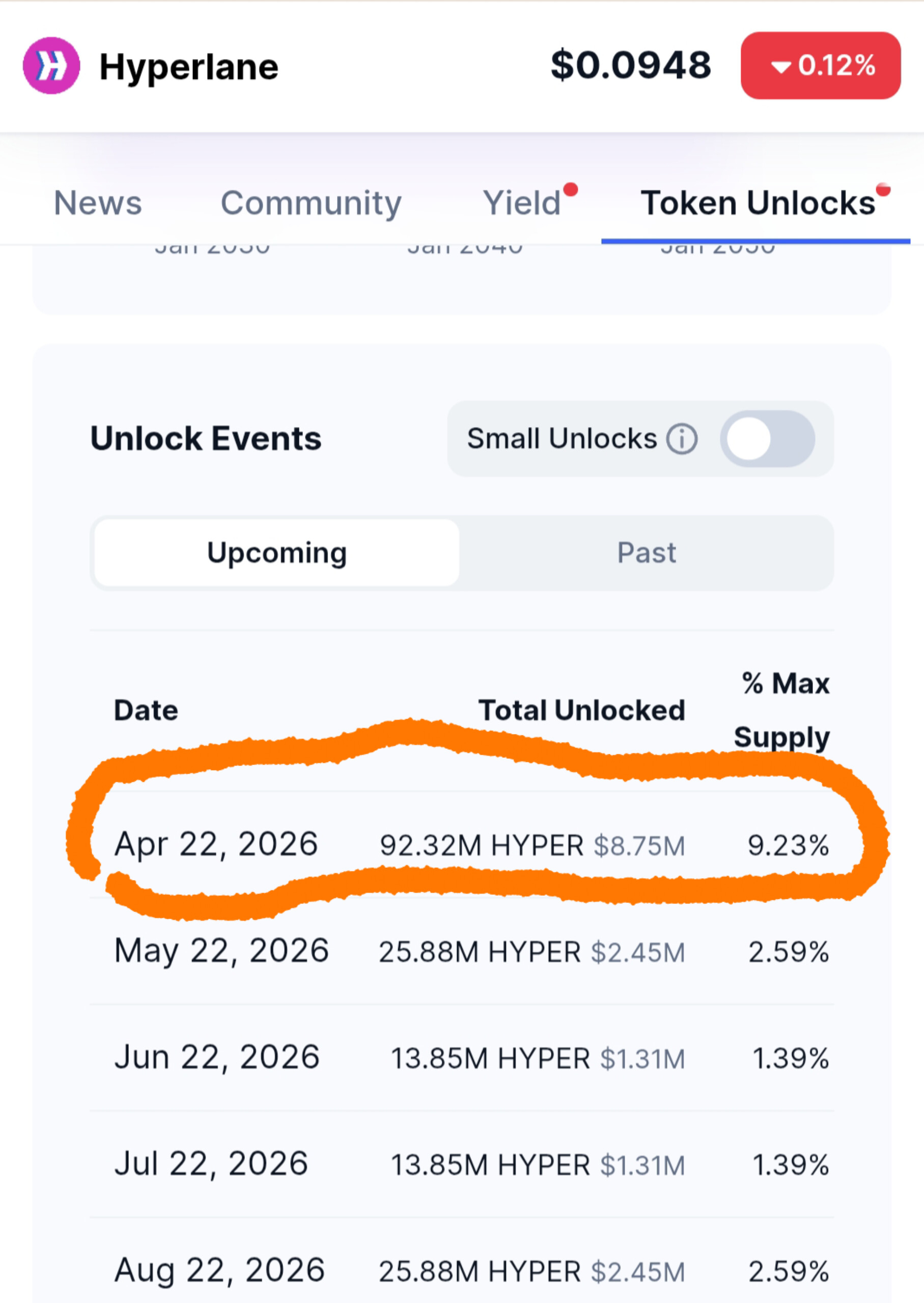
Task: Click the Hyperlane token name
Action: 189,67
